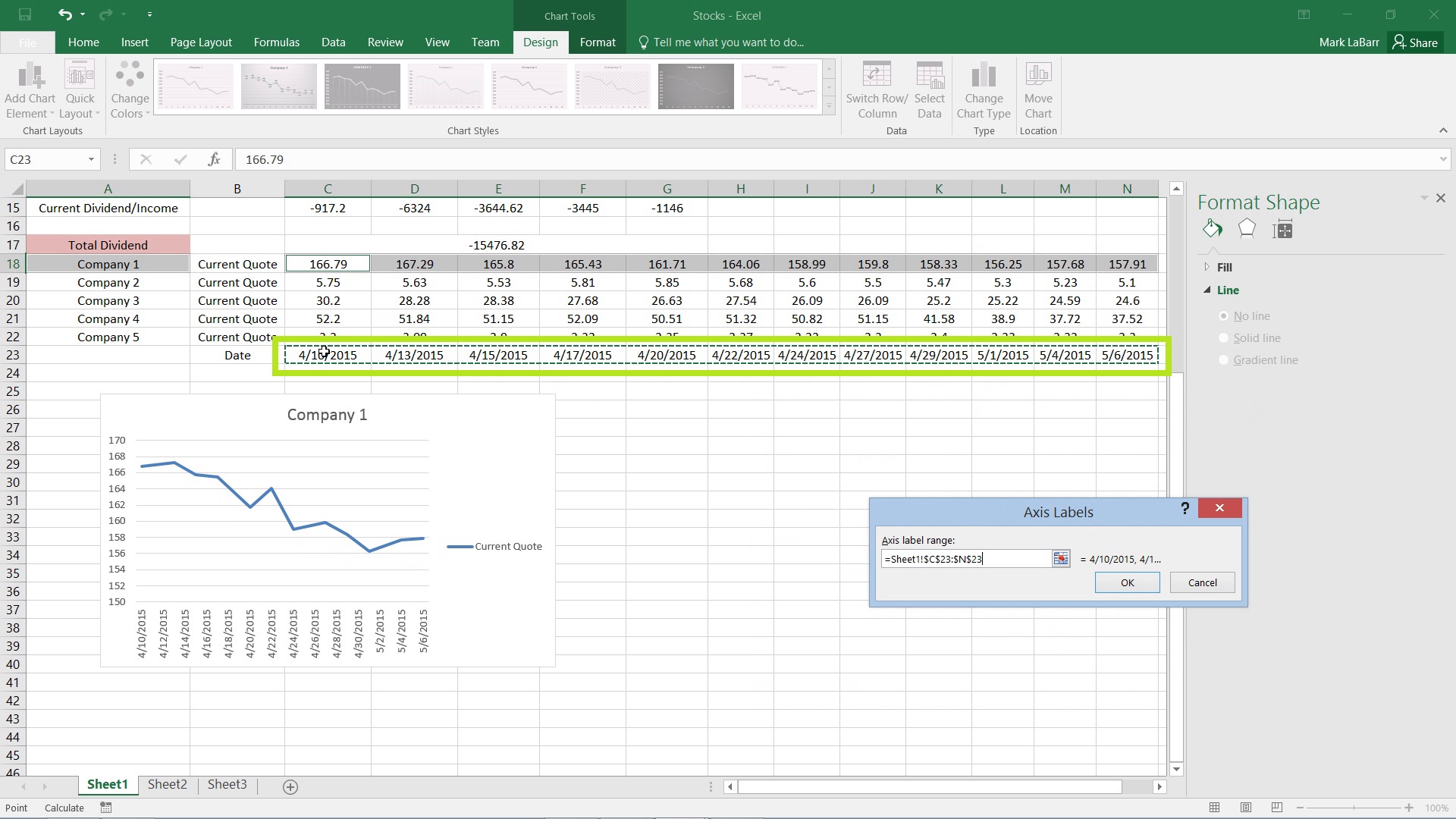Click the range selector icon in Axis Labels
This screenshot has width=1456, height=819.
click(x=1060, y=559)
